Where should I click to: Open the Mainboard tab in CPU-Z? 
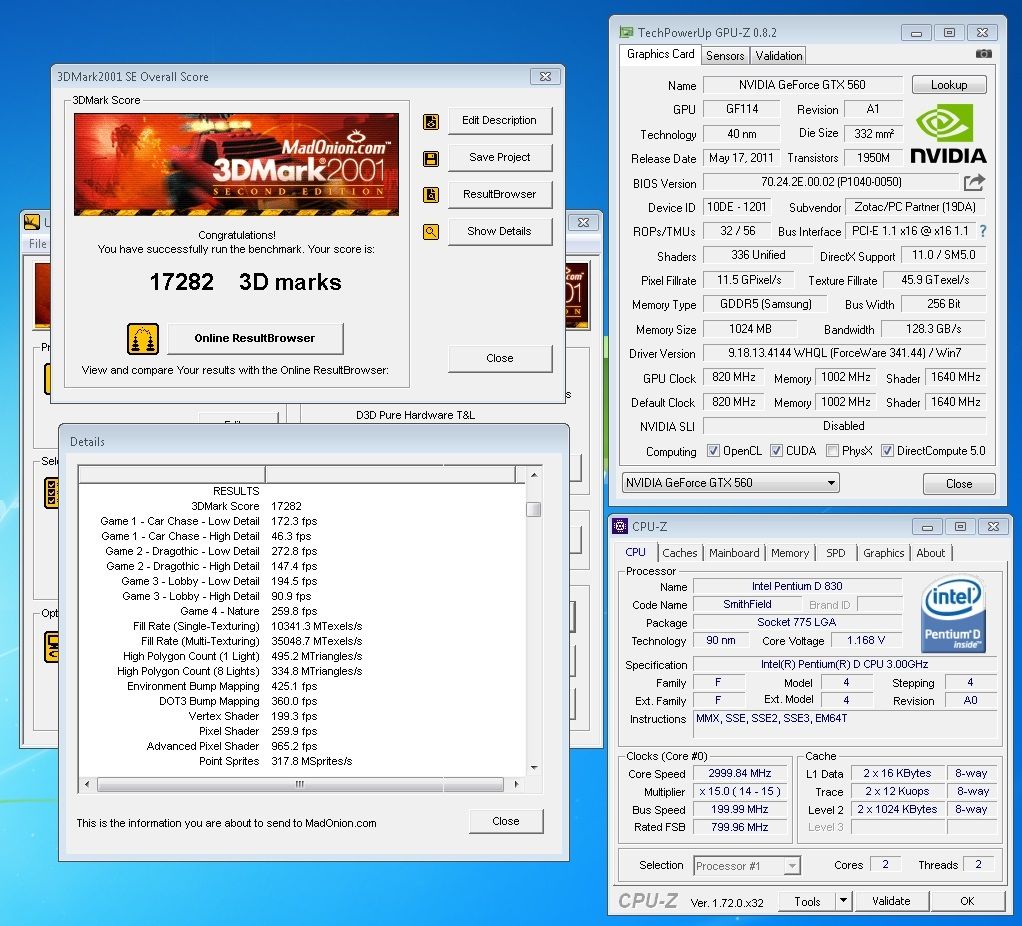[x=734, y=553]
